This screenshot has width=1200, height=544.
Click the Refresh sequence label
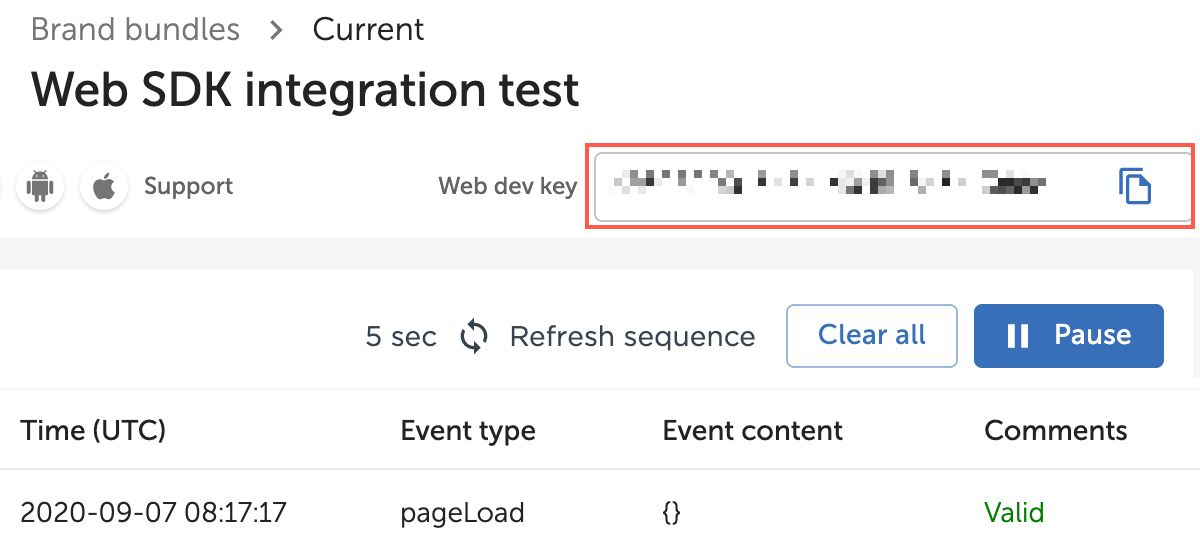click(x=632, y=337)
